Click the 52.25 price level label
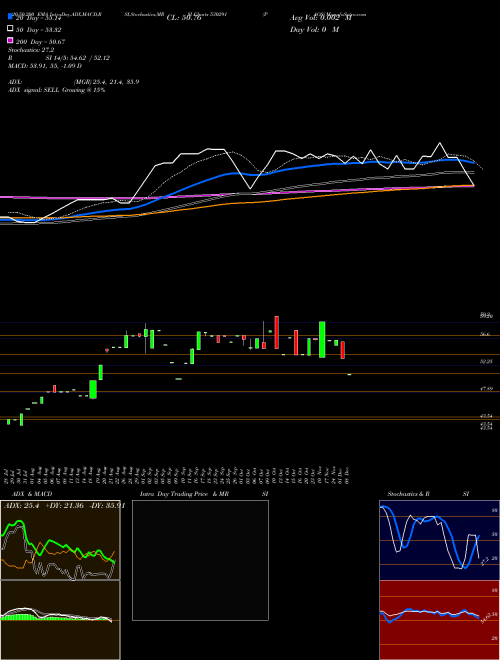 pyautogui.click(x=486, y=362)
